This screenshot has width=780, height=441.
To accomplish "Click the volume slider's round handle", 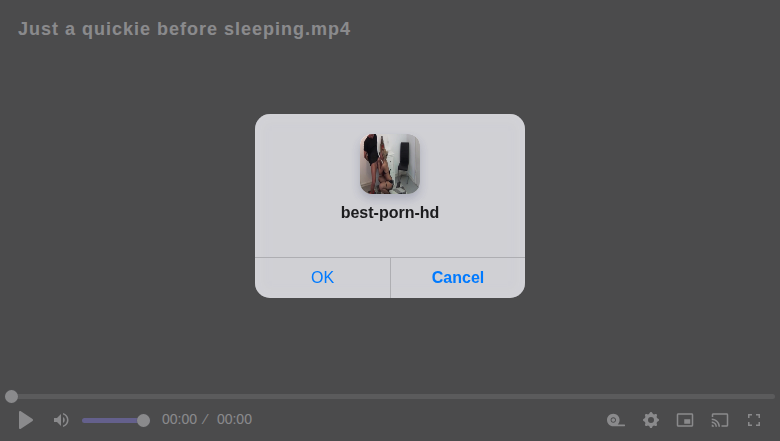I will (x=143, y=420).
